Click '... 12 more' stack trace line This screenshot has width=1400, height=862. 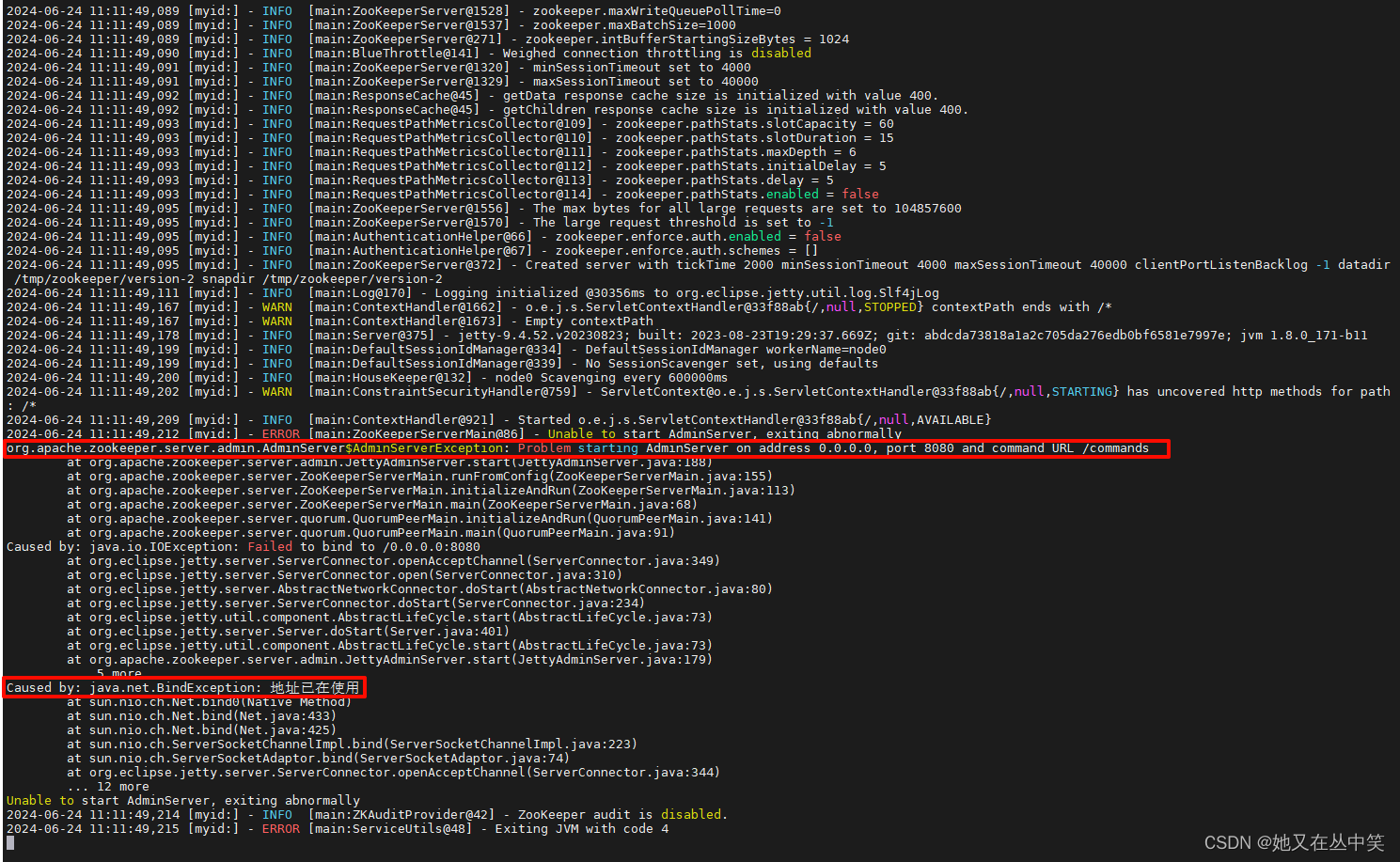[107, 787]
